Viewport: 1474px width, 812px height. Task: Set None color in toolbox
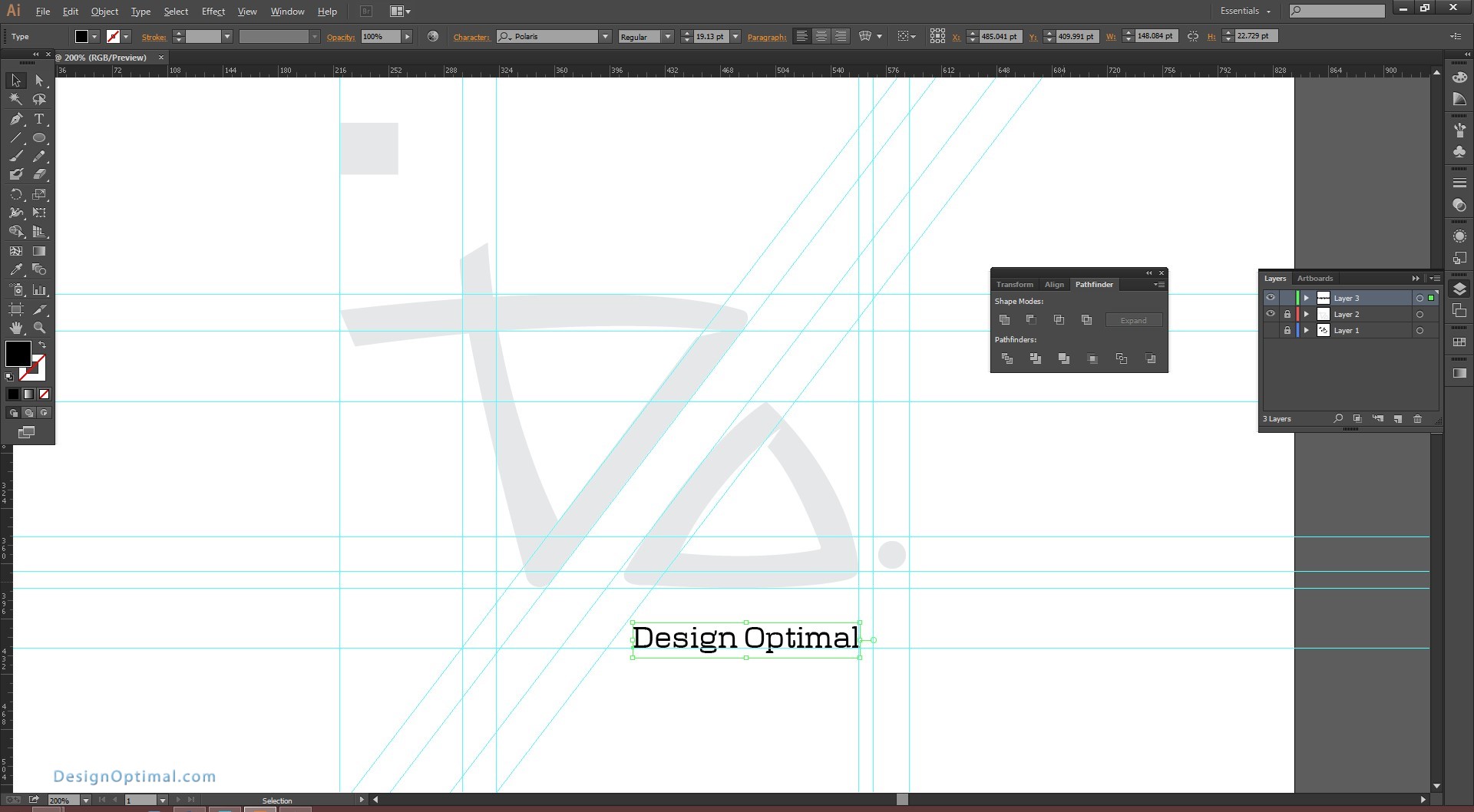pos(45,394)
